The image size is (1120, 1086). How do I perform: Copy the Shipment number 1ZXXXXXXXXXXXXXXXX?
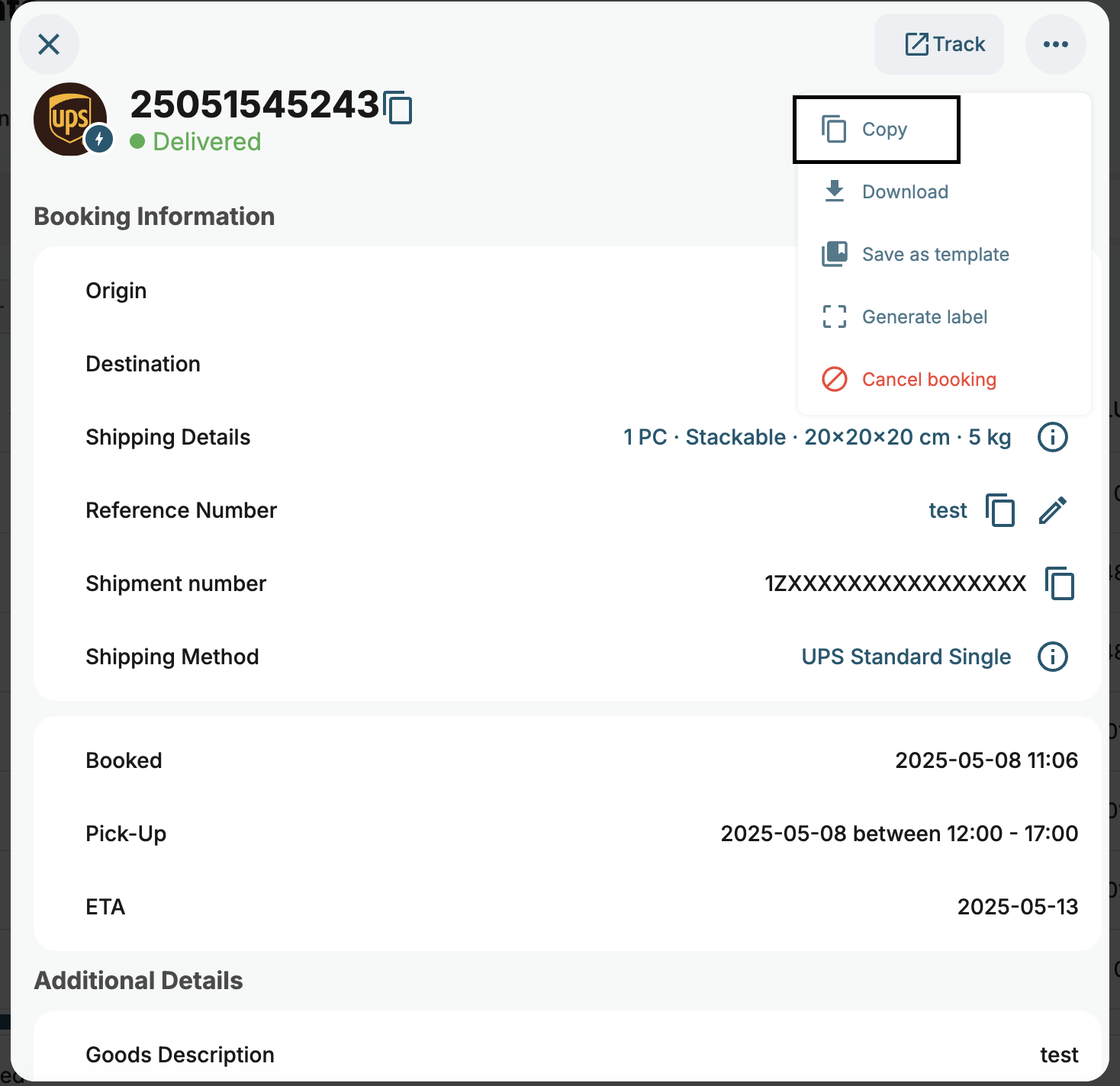point(1059,584)
